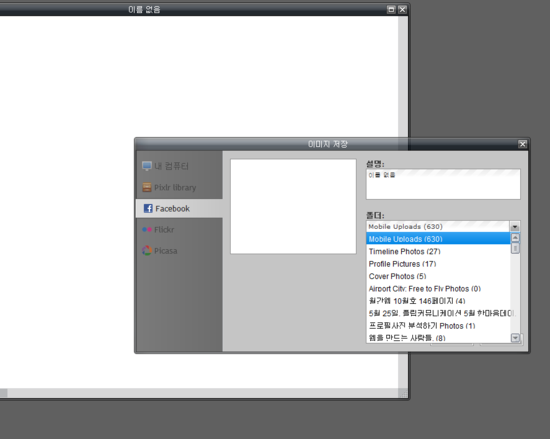The image size is (550, 439).
Task: Select the 내 컴퓨터 computer icon
Action: coord(147,166)
